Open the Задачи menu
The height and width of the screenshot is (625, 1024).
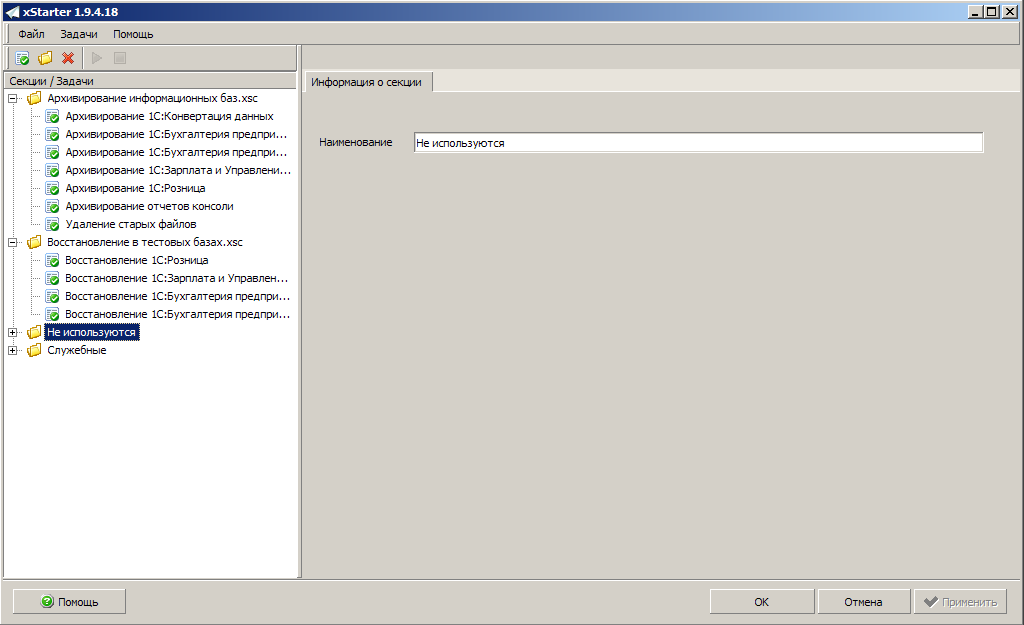coord(79,34)
